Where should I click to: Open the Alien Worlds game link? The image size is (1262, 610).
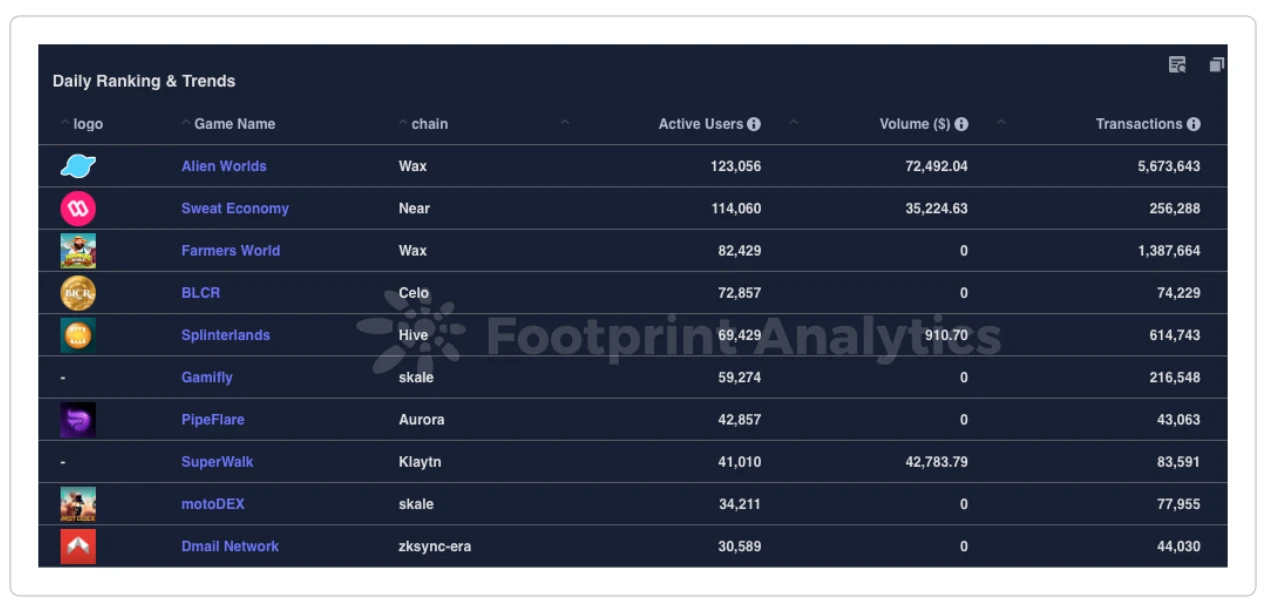click(224, 166)
